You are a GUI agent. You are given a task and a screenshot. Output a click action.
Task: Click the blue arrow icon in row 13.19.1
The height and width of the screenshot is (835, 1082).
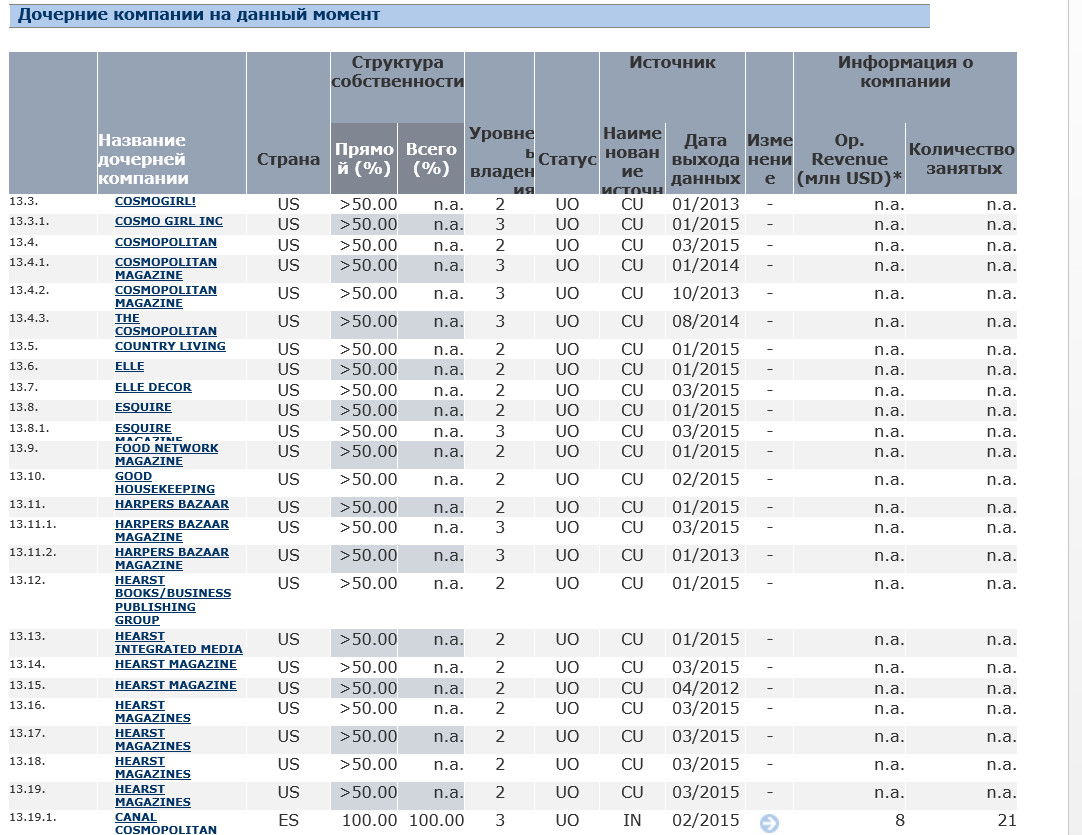pos(769,823)
